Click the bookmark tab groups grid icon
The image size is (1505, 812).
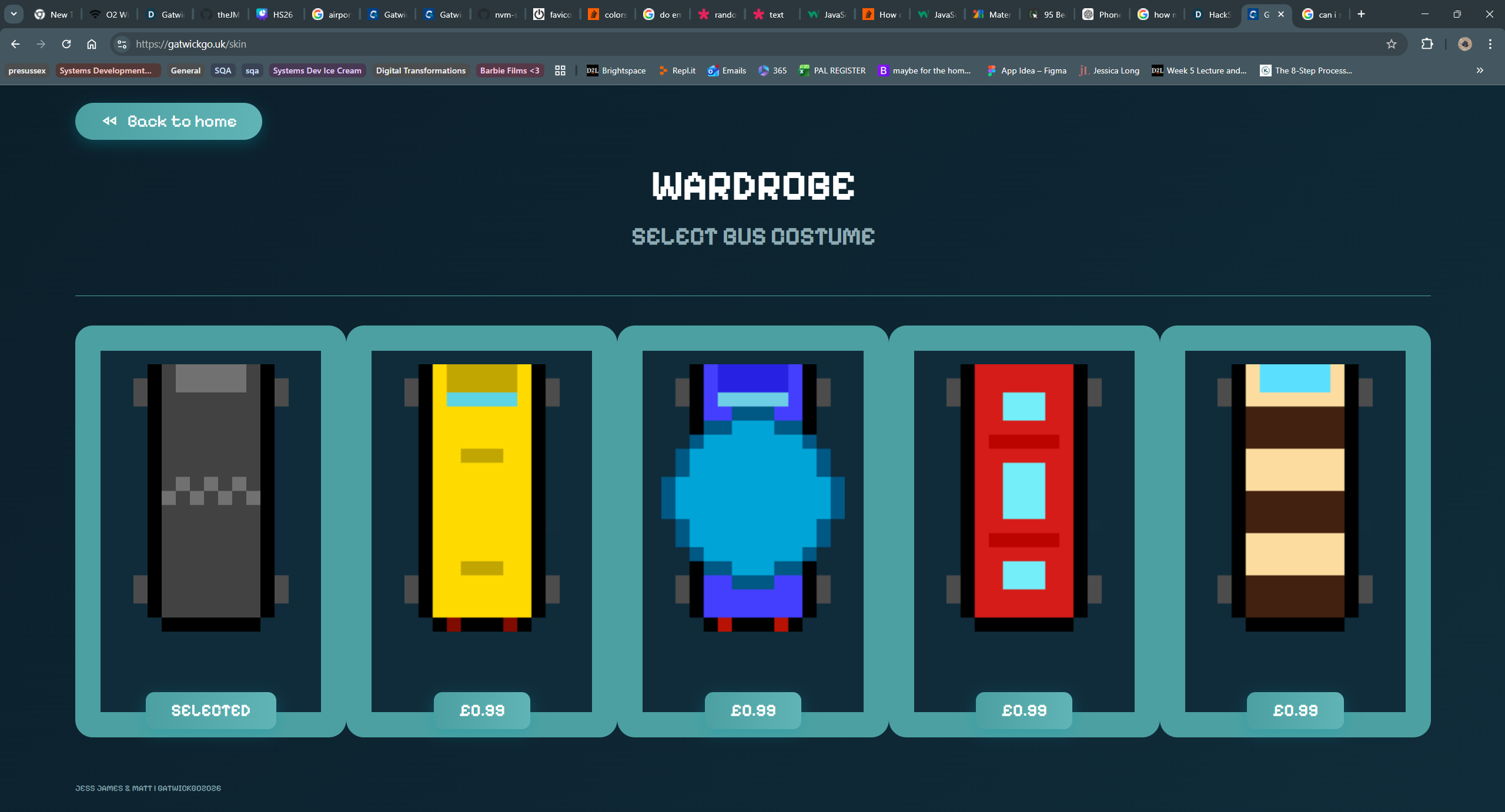click(560, 71)
